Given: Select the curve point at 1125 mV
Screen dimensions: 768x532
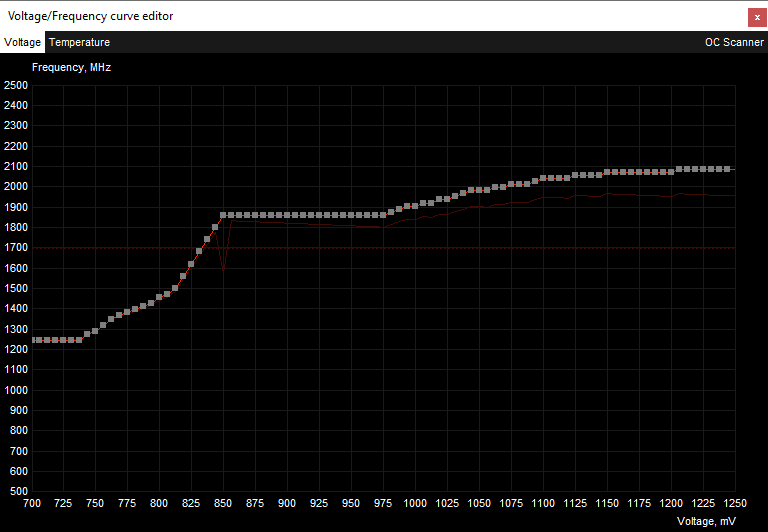Looking at the screenshot, I should 575,175.
